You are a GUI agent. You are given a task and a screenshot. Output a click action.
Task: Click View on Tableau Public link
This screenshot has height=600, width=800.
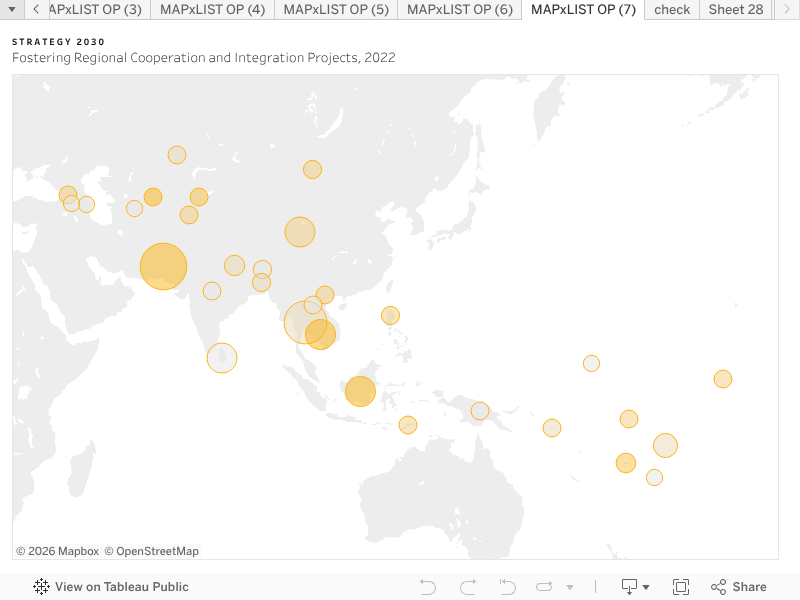[121, 587]
